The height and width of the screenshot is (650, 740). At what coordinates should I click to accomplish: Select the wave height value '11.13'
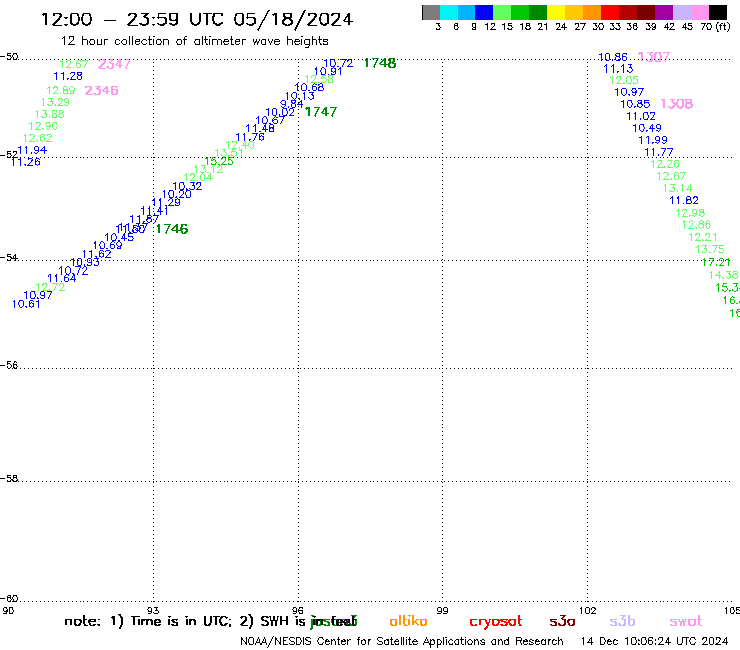point(618,69)
